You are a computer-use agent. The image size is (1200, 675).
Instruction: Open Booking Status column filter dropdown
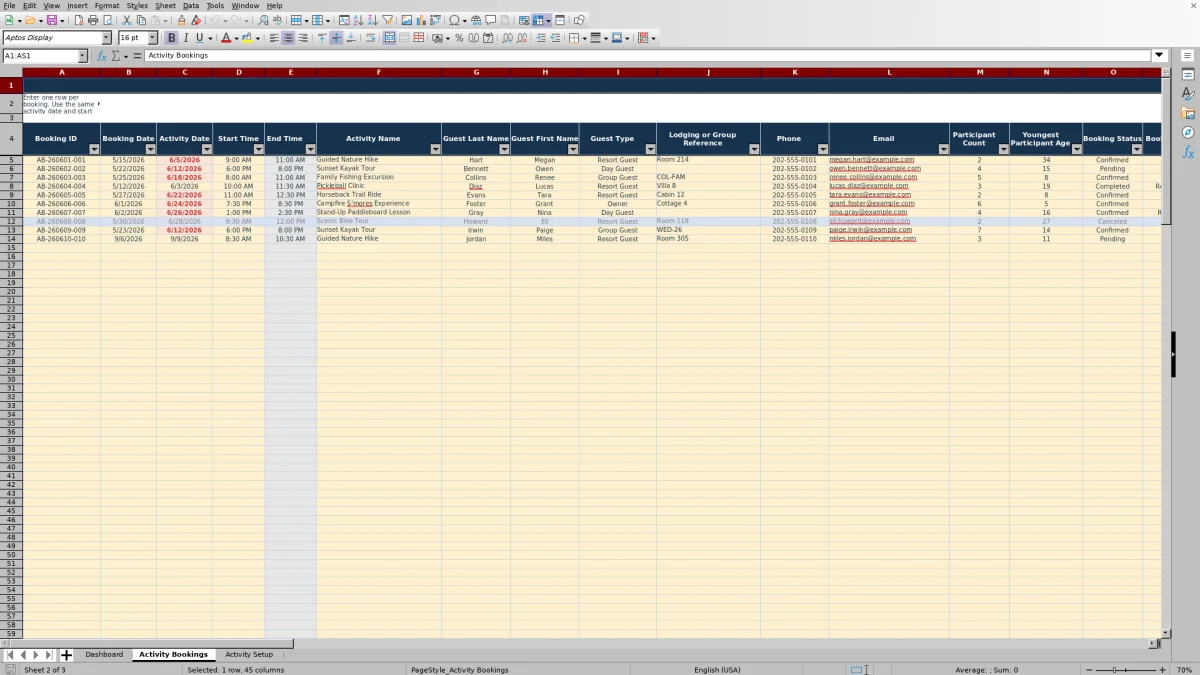pos(1136,149)
